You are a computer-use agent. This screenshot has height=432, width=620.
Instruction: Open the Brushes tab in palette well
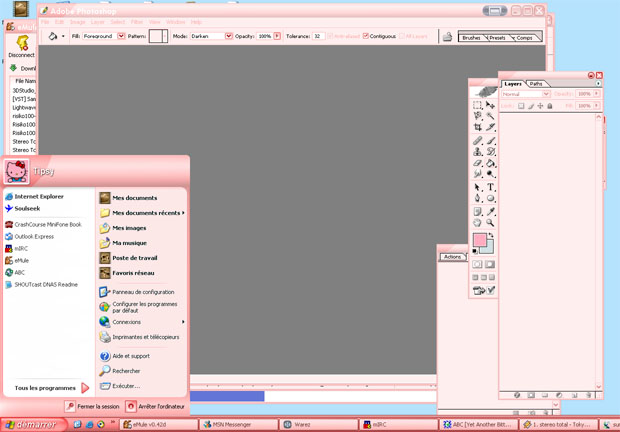pos(471,38)
